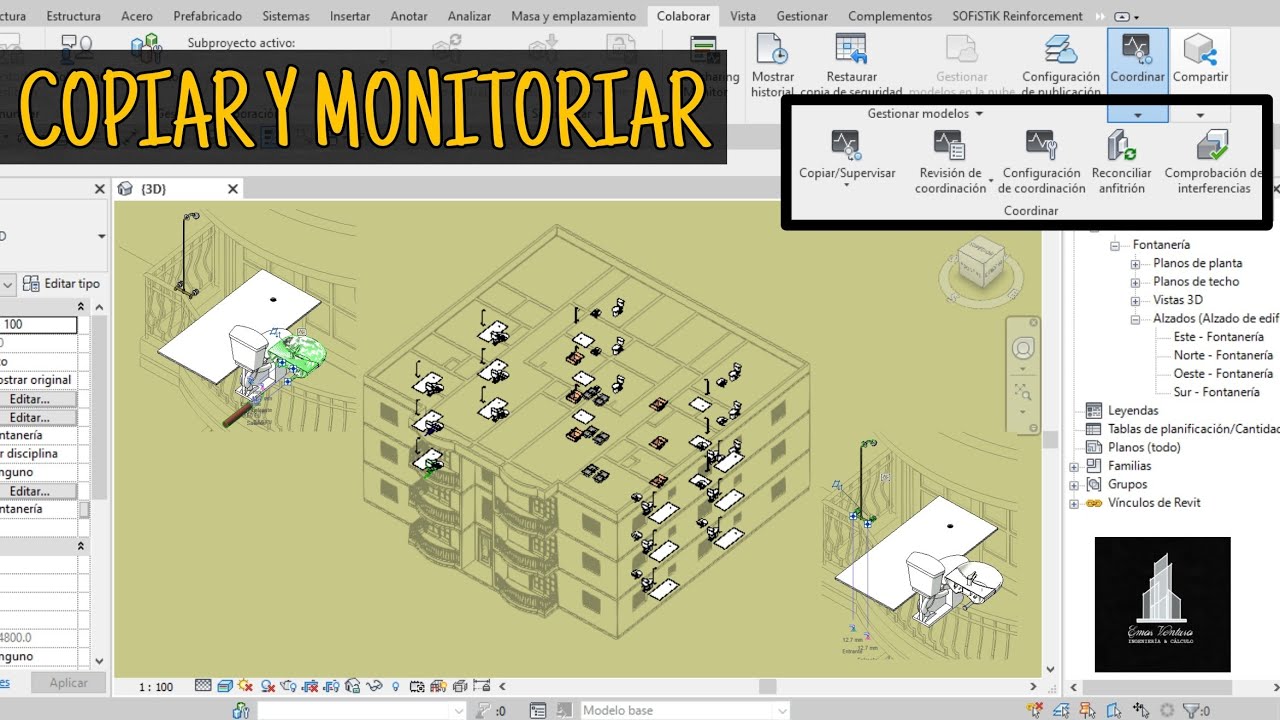Toggle temporary hide/isolate sunglasses icon
The height and width of the screenshot is (720, 1280).
[374, 686]
